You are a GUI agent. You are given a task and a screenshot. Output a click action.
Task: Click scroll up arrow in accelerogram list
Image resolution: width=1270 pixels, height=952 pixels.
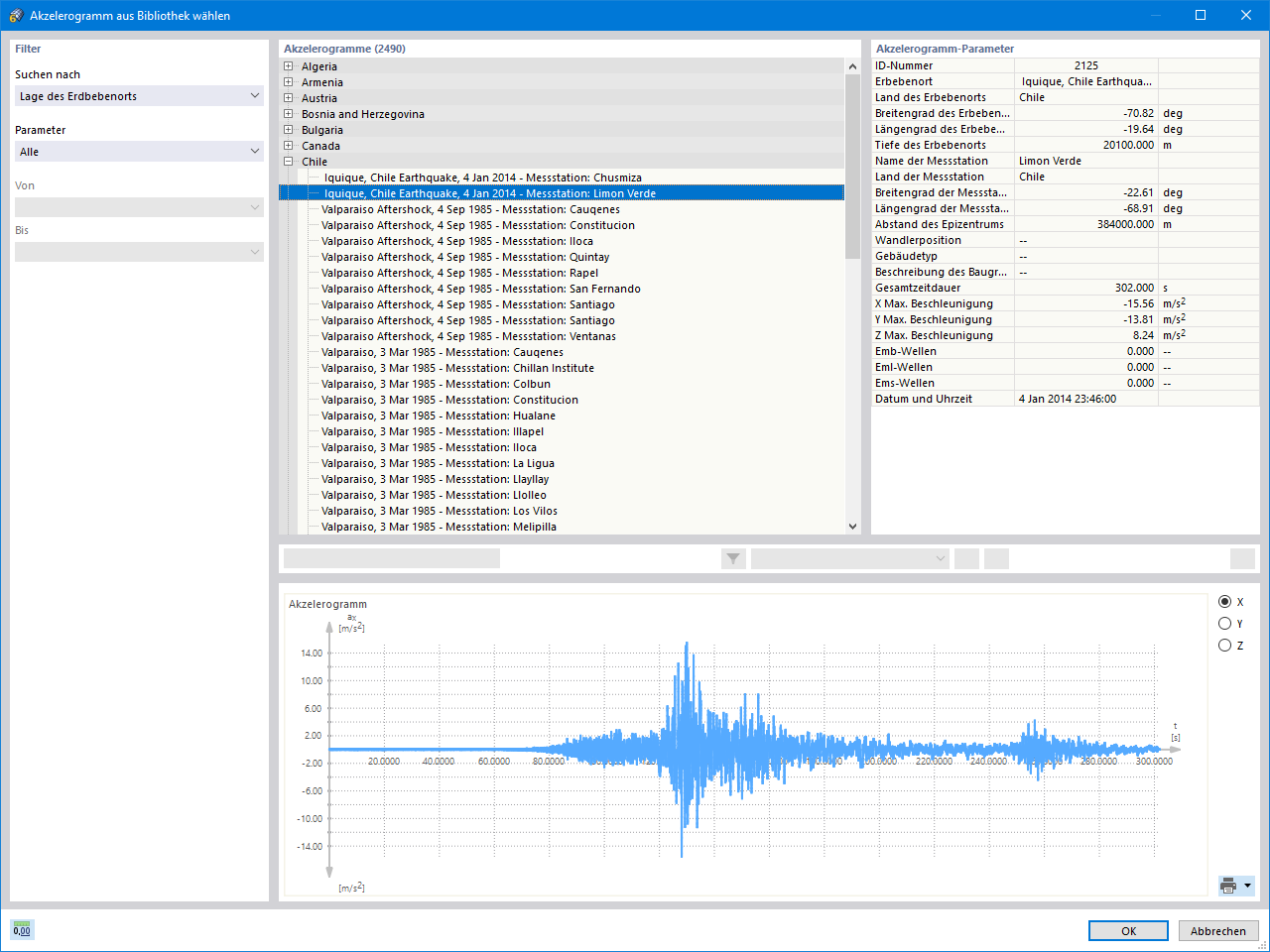(x=852, y=66)
